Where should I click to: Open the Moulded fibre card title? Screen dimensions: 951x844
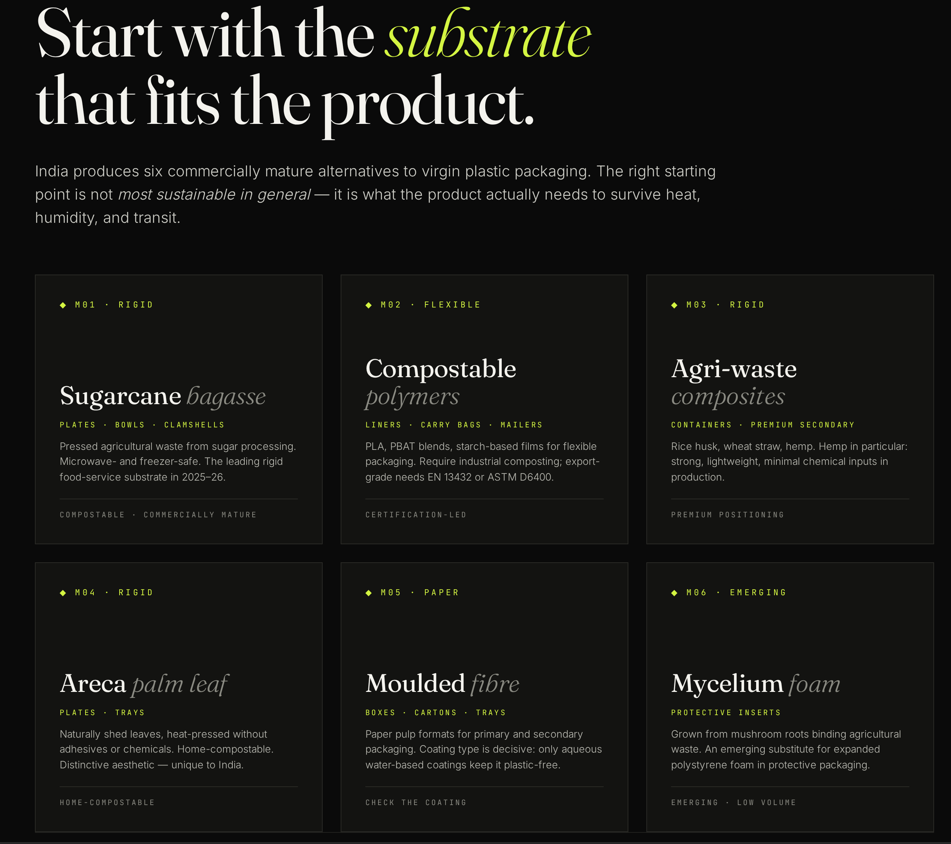442,684
